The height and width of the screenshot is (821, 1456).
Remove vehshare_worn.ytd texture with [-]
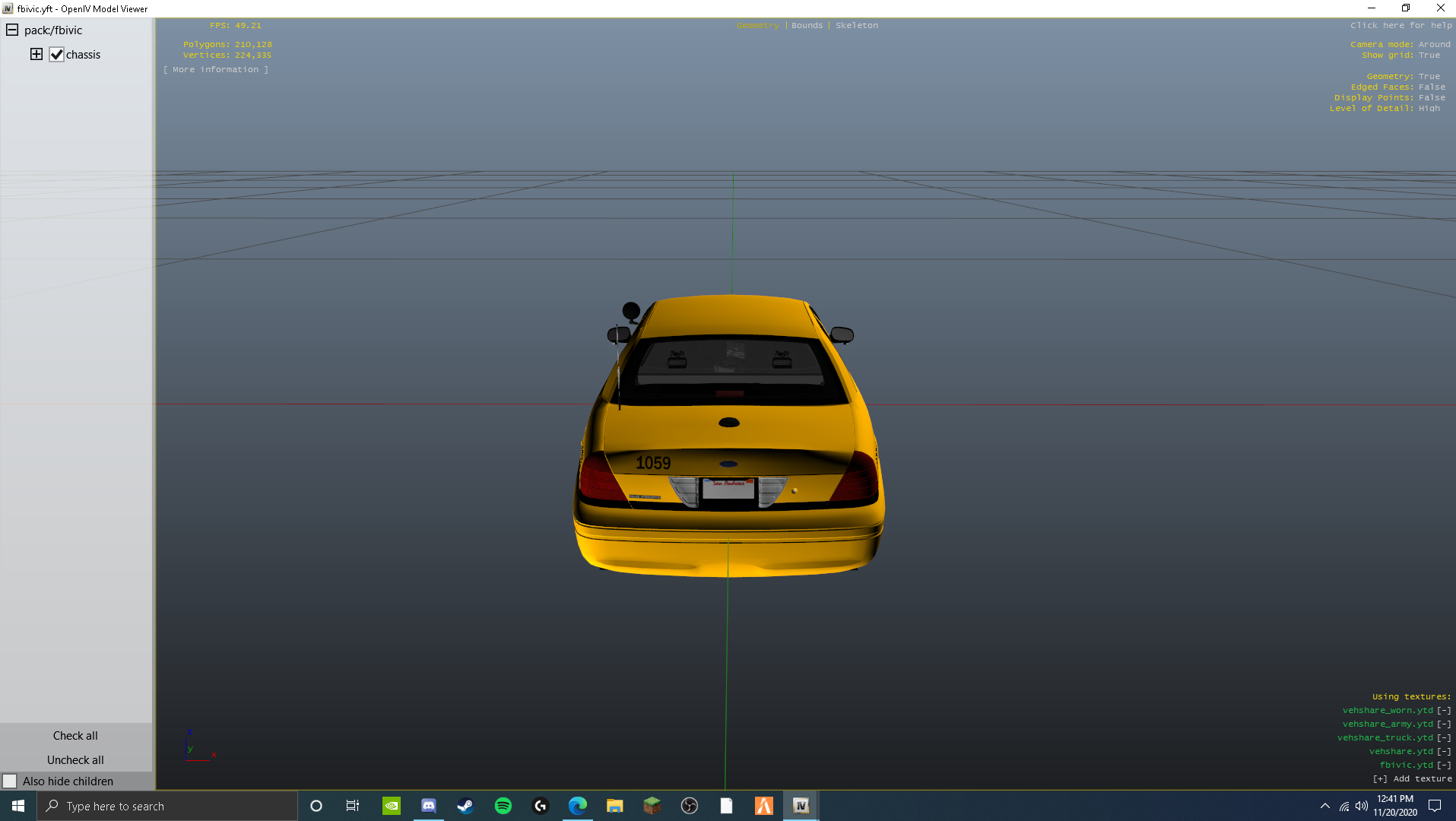(1443, 710)
